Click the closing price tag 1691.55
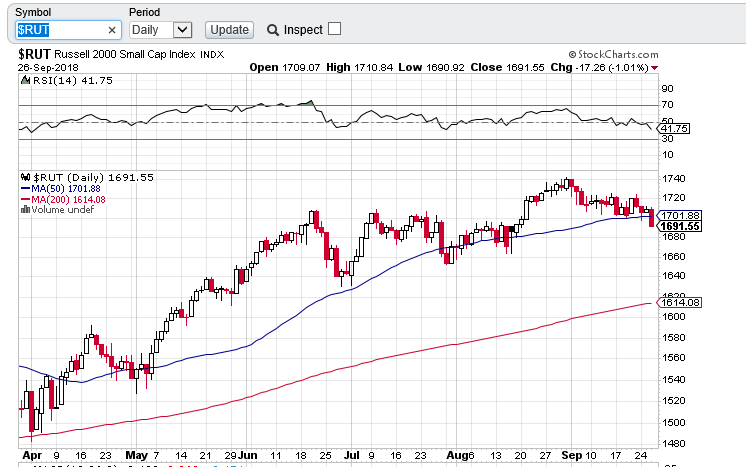Screen dimensions: 746x467 coord(679,226)
